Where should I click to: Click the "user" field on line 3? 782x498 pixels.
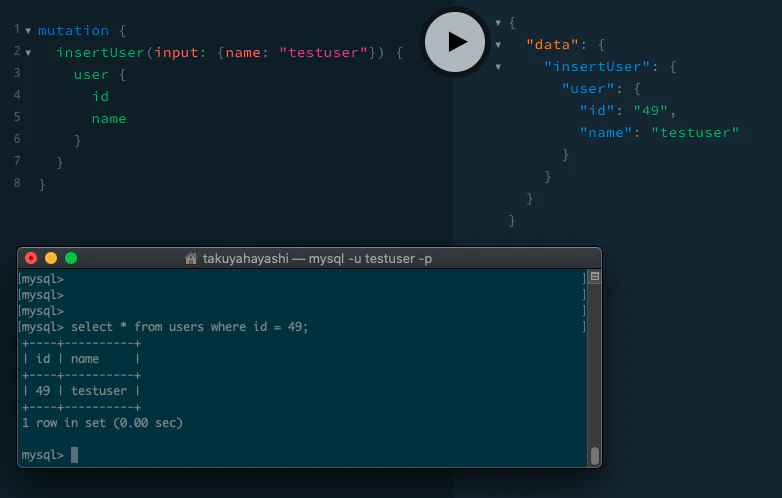coord(91,75)
